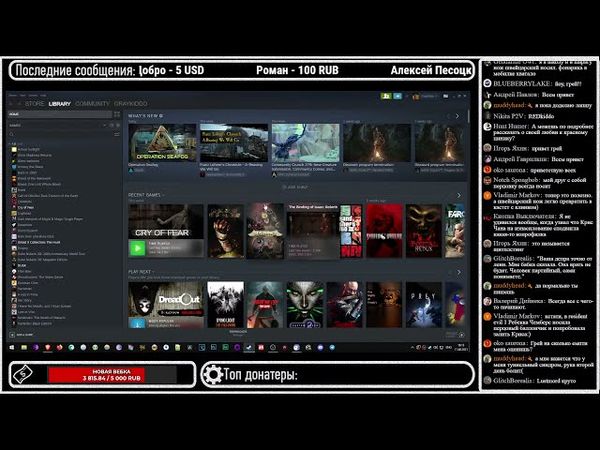
Task: Open the blue notifications icon in header
Action: 397,96
